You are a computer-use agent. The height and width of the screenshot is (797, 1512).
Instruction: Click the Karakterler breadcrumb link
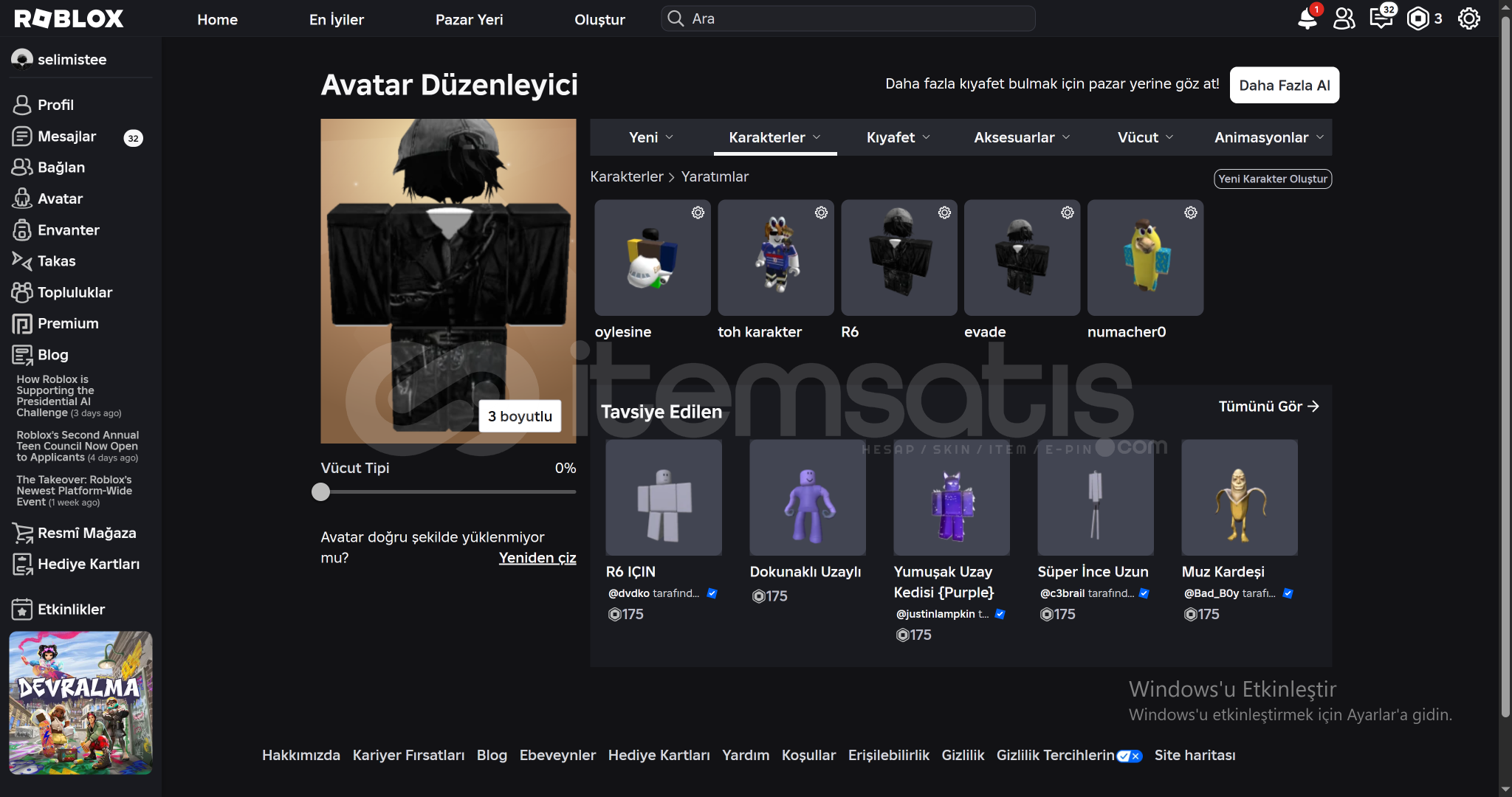tap(627, 176)
